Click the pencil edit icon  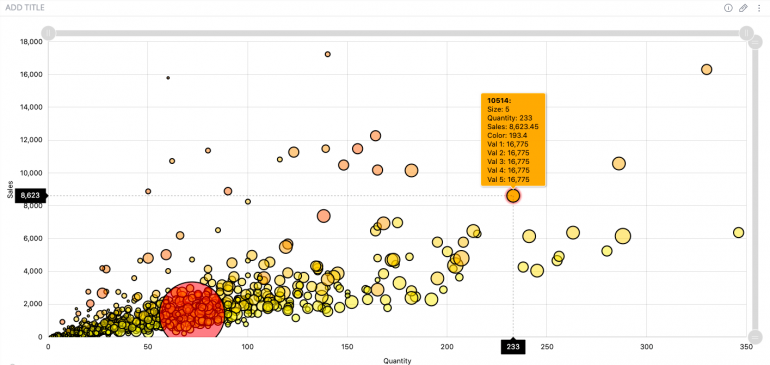(x=743, y=8)
